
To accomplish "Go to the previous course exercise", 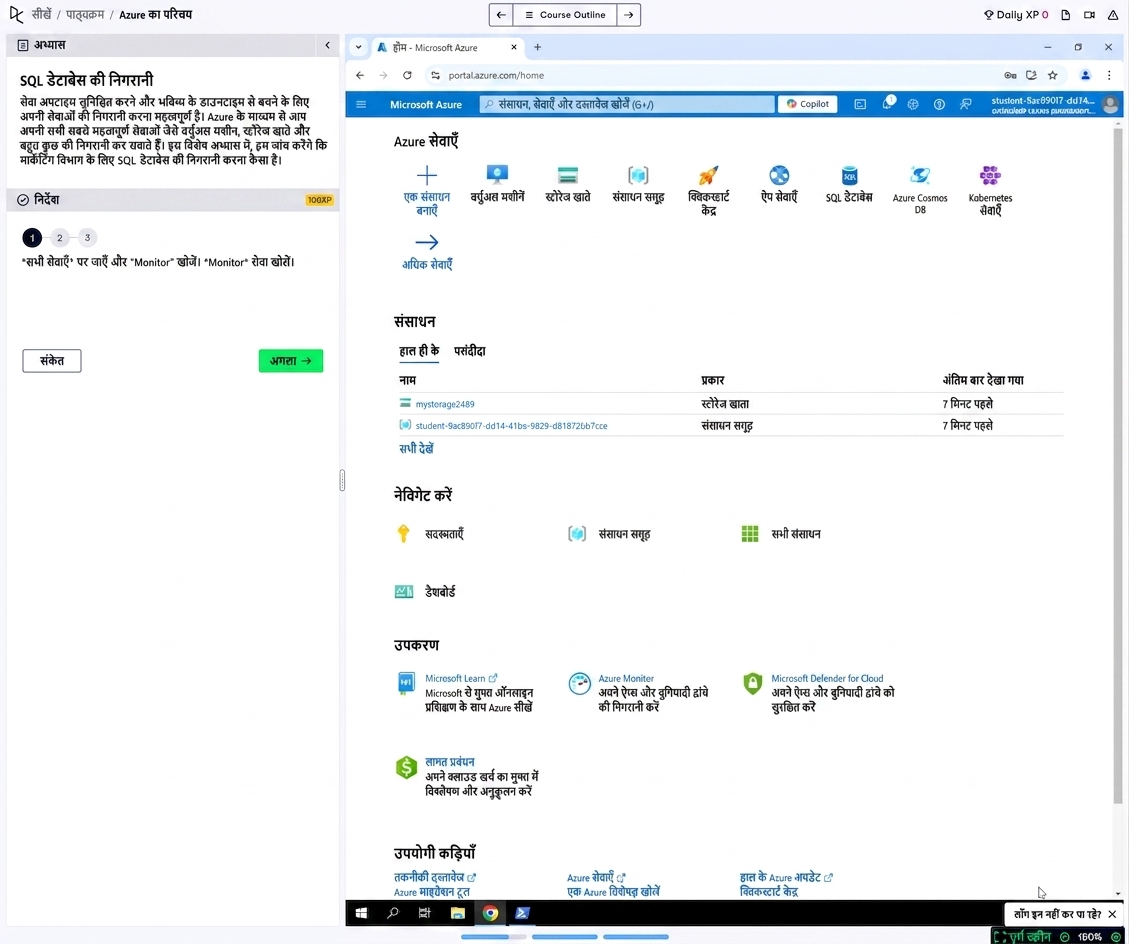I will click(501, 14).
